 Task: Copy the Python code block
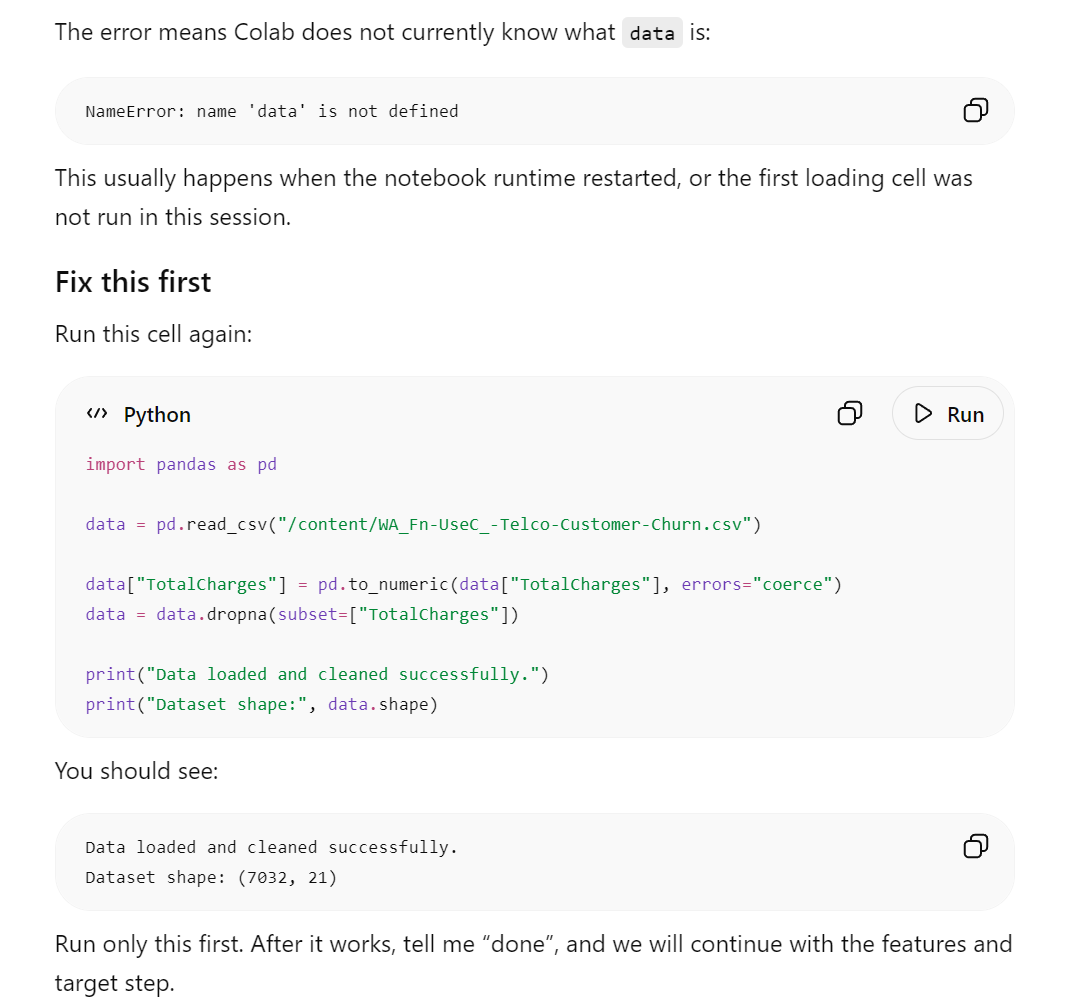click(850, 413)
